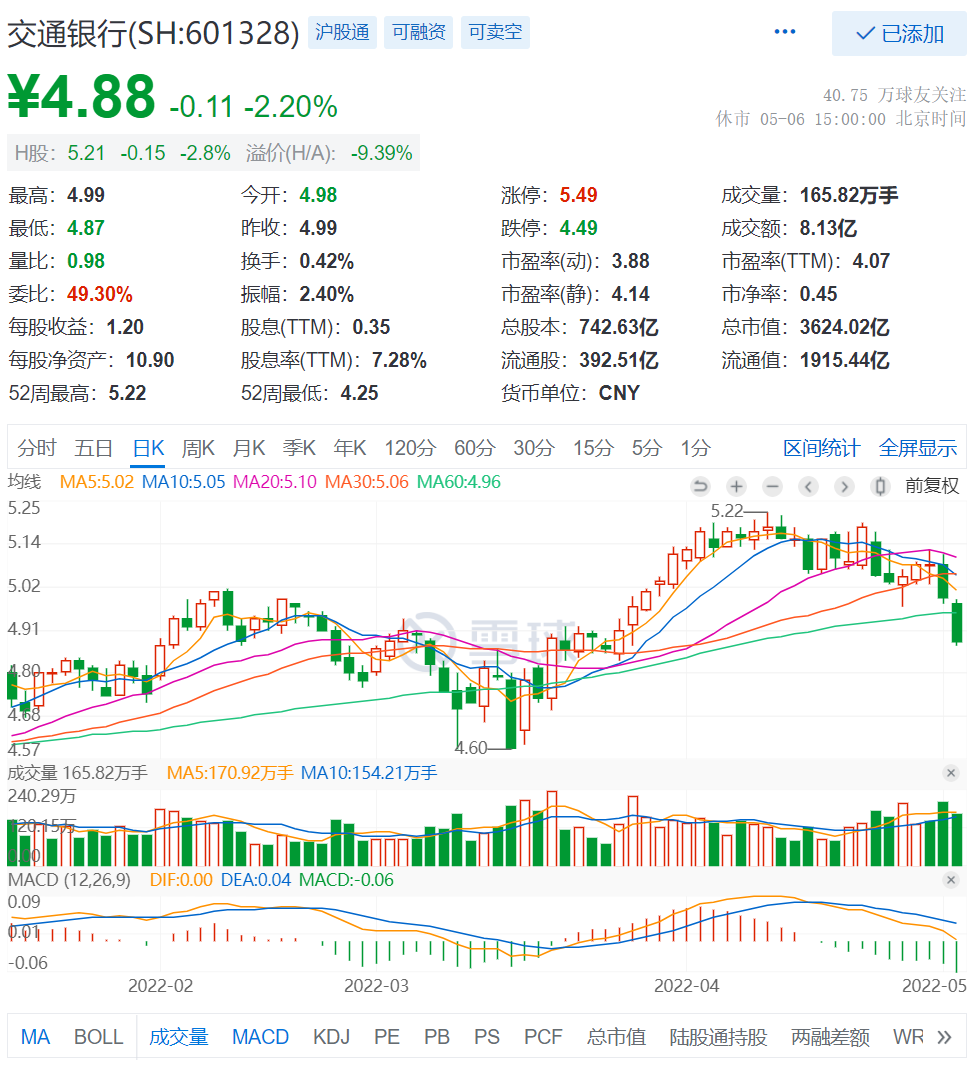Toggle the MA indicator at the bottom
978x1066 pixels.
click(35, 1037)
